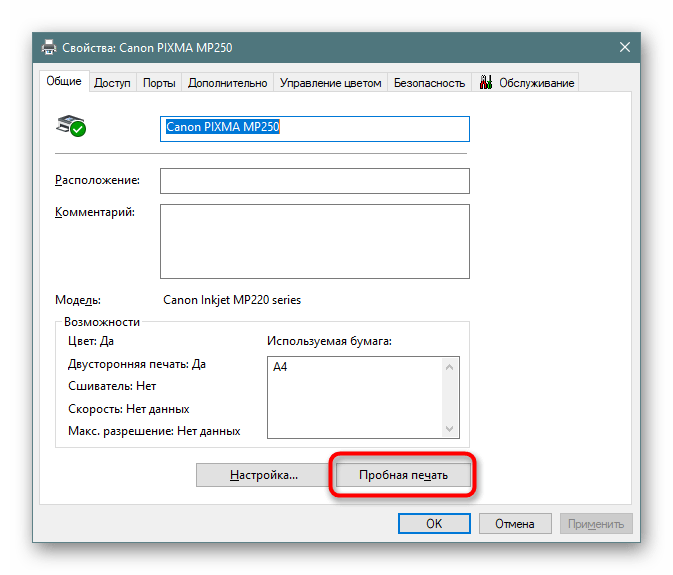
Task: Click the printer name field Canon PIXMA MP250
Action: pyautogui.click(x=314, y=128)
